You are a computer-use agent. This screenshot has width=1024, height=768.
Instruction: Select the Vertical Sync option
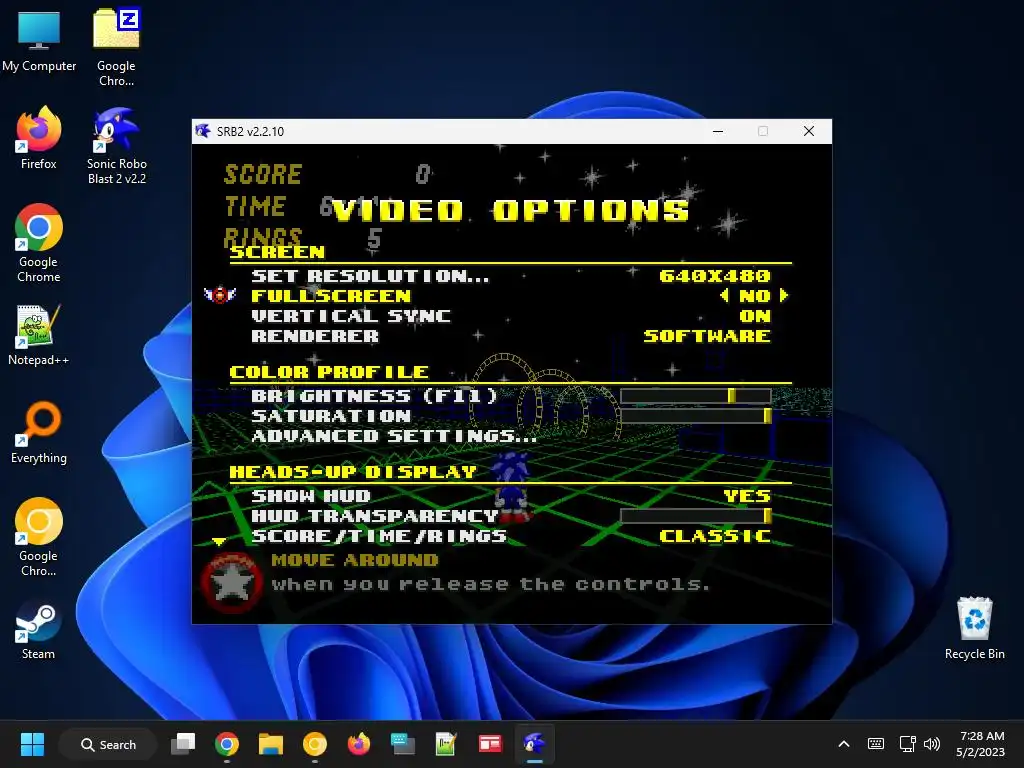(x=351, y=316)
